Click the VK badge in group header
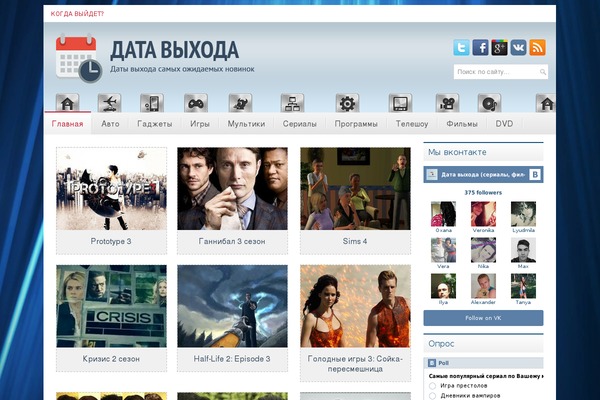This screenshot has width=600, height=400. coord(535,175)
